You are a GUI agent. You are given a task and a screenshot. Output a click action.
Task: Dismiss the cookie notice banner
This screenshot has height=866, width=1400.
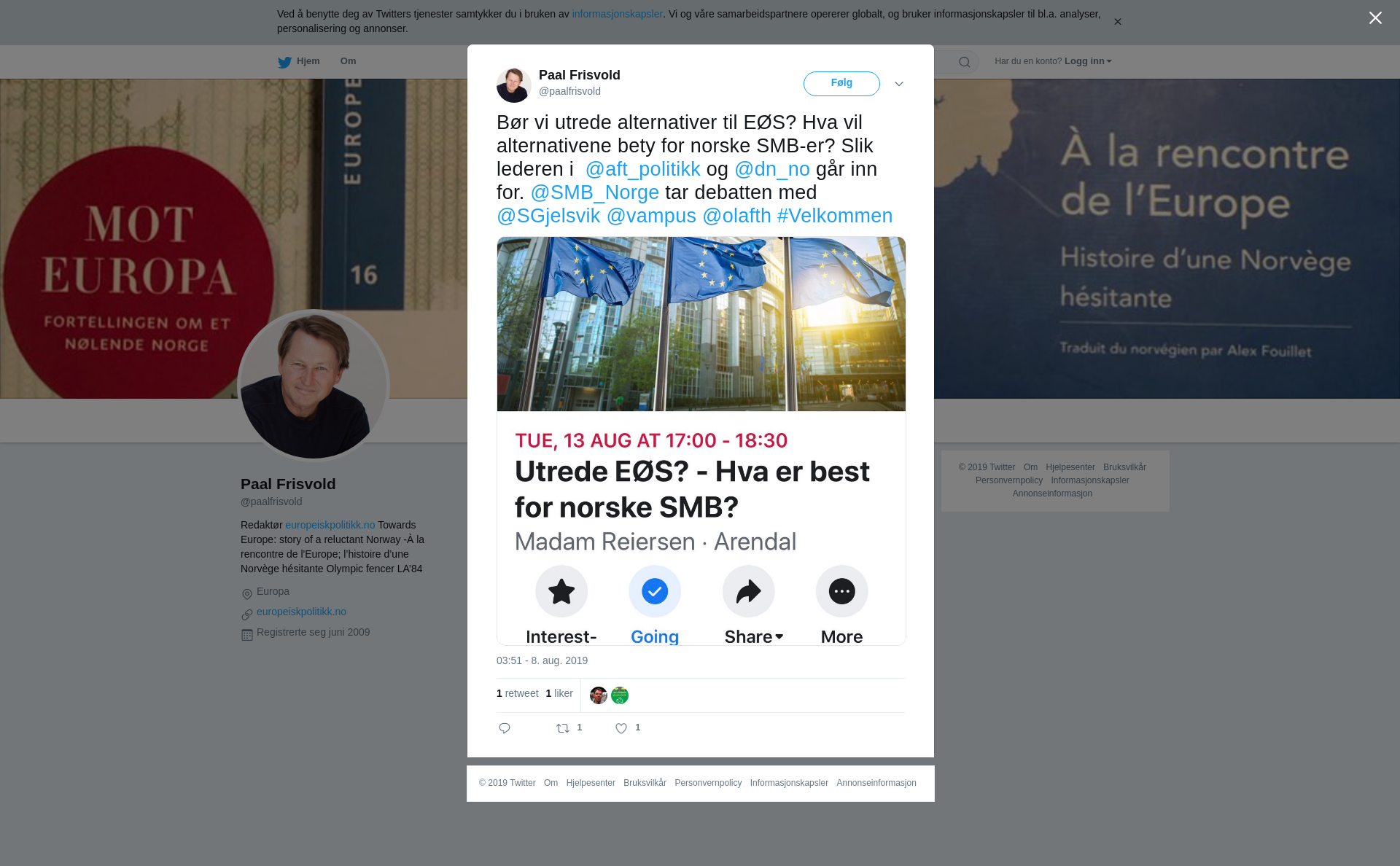(x=1117, y=22)
